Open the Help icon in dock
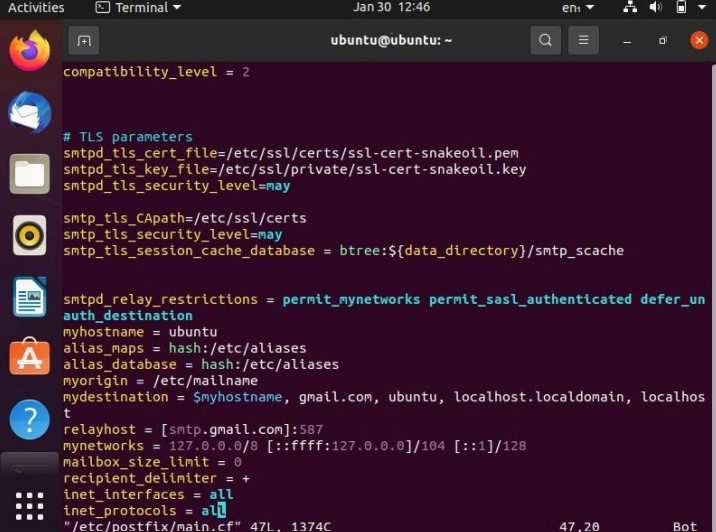 (30, 419)
